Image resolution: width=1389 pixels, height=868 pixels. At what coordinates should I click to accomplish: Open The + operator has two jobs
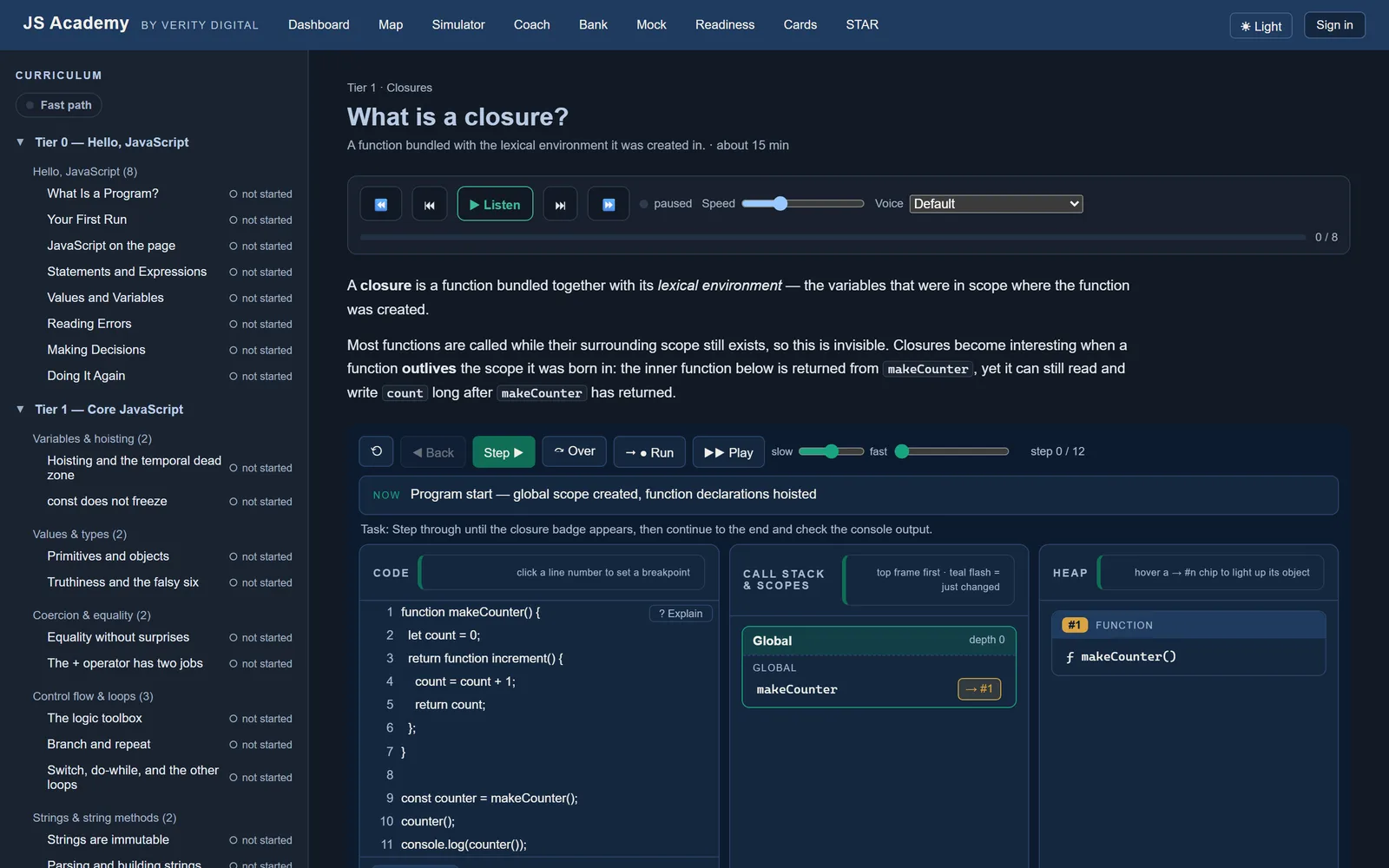125,663
